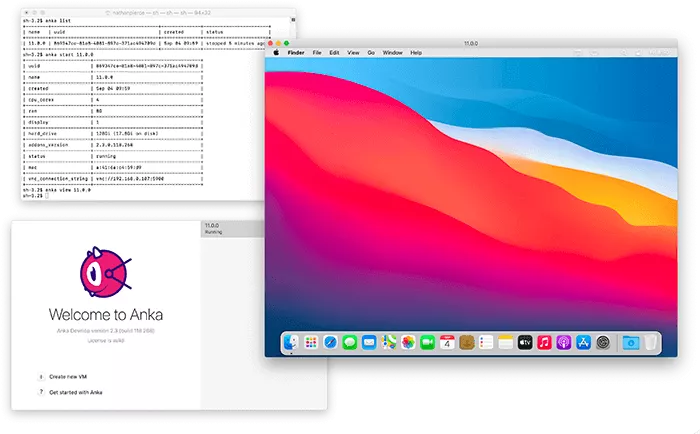The image size is (700, 434).
Task: Open System Preferences in the dock
Action: [603, 343]
